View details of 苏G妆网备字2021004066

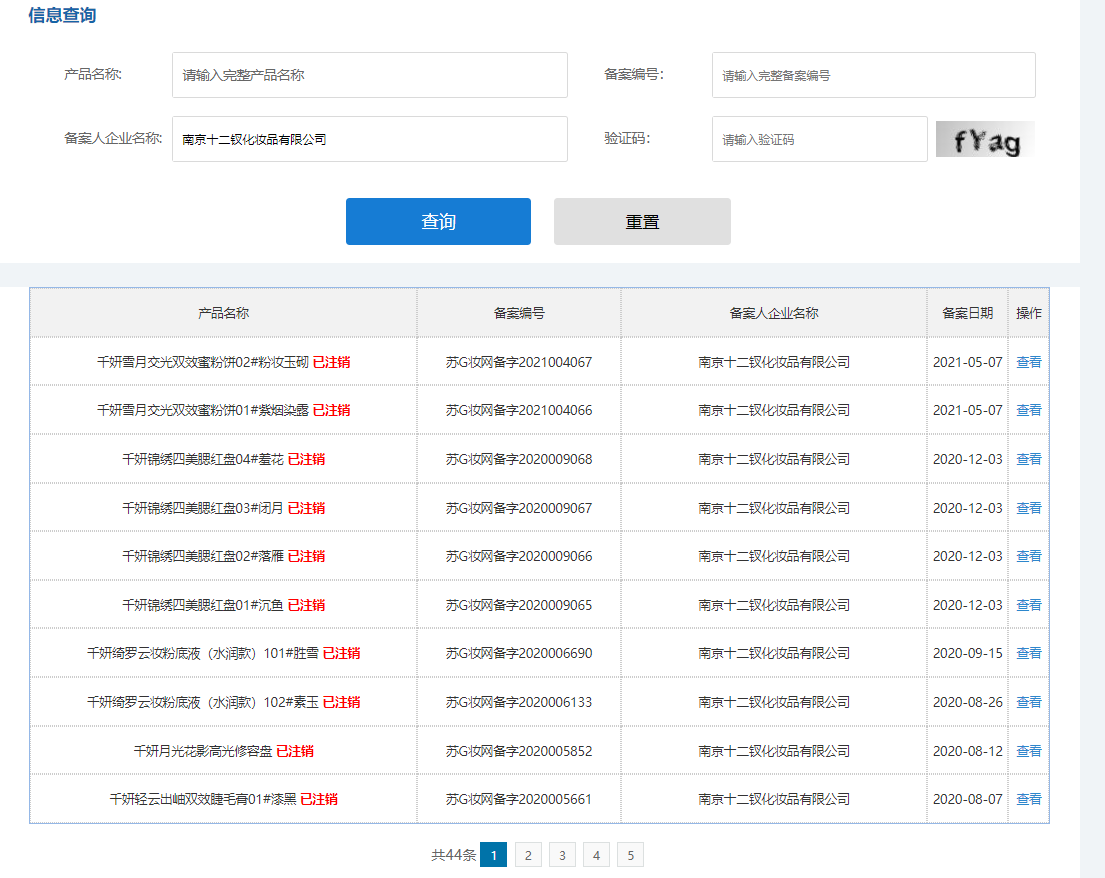coord(1028,410)
